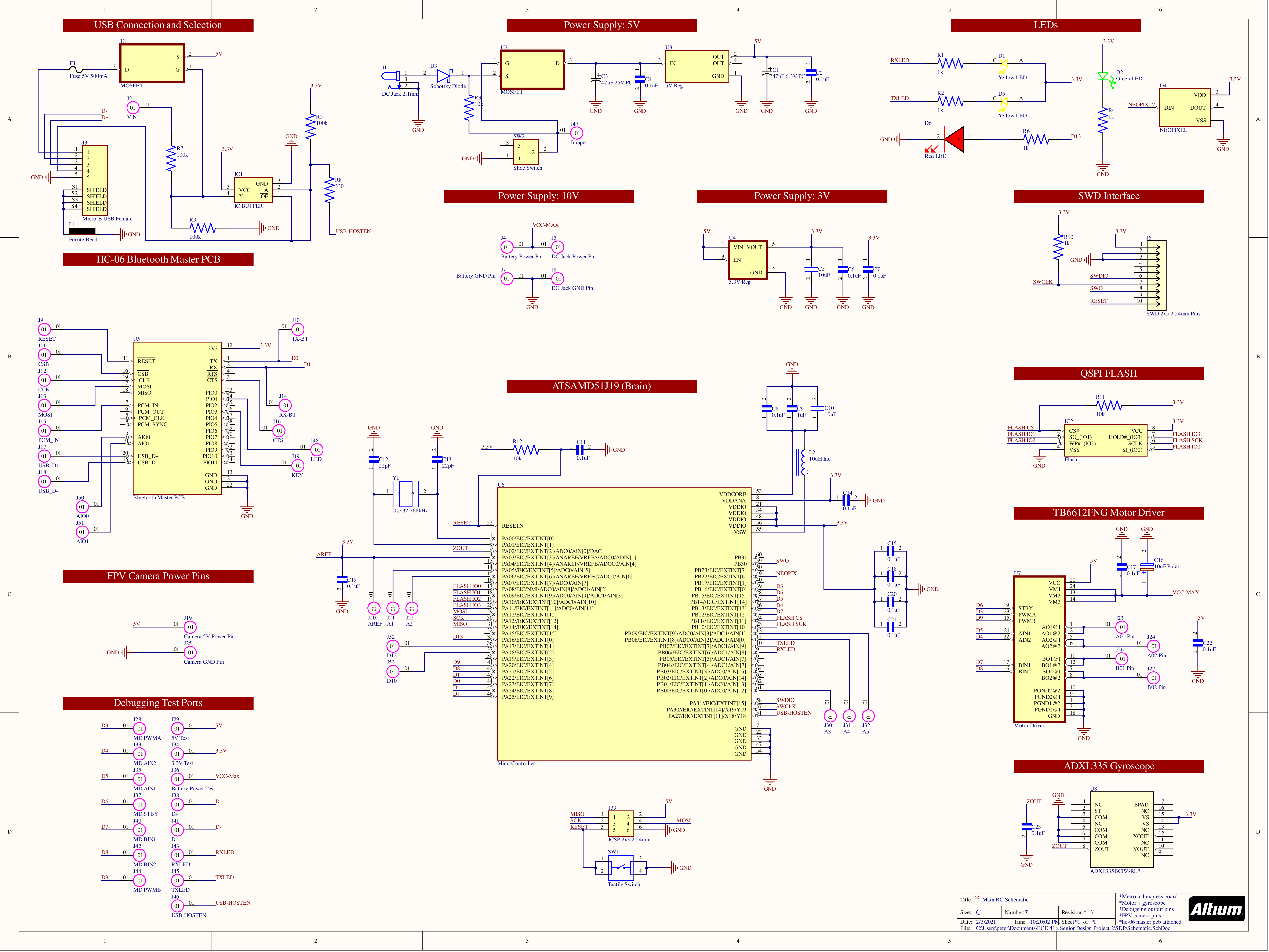Select the J20 AREF pin
1269x952 pixels.
374,608
